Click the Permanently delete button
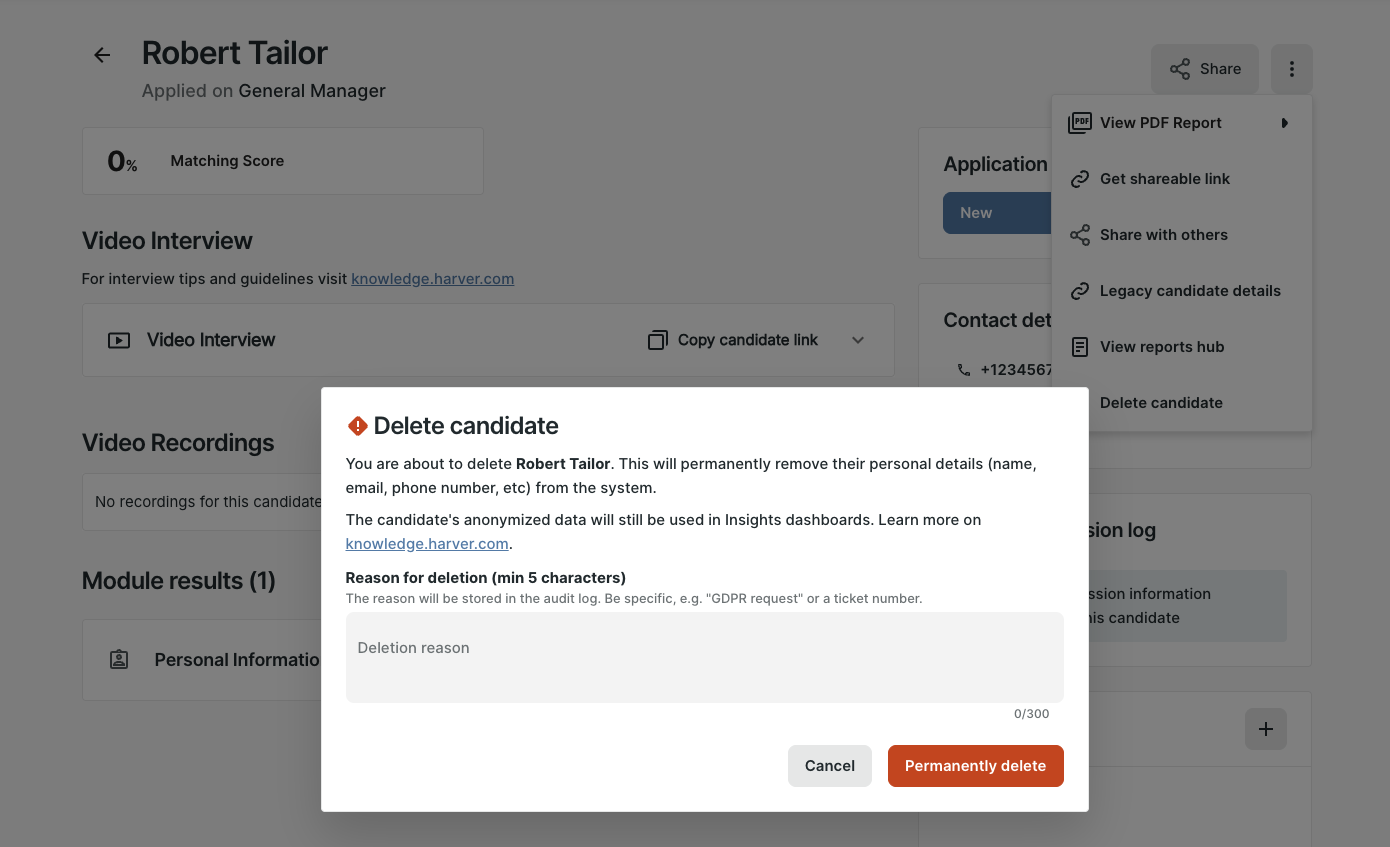 [975, 766]
